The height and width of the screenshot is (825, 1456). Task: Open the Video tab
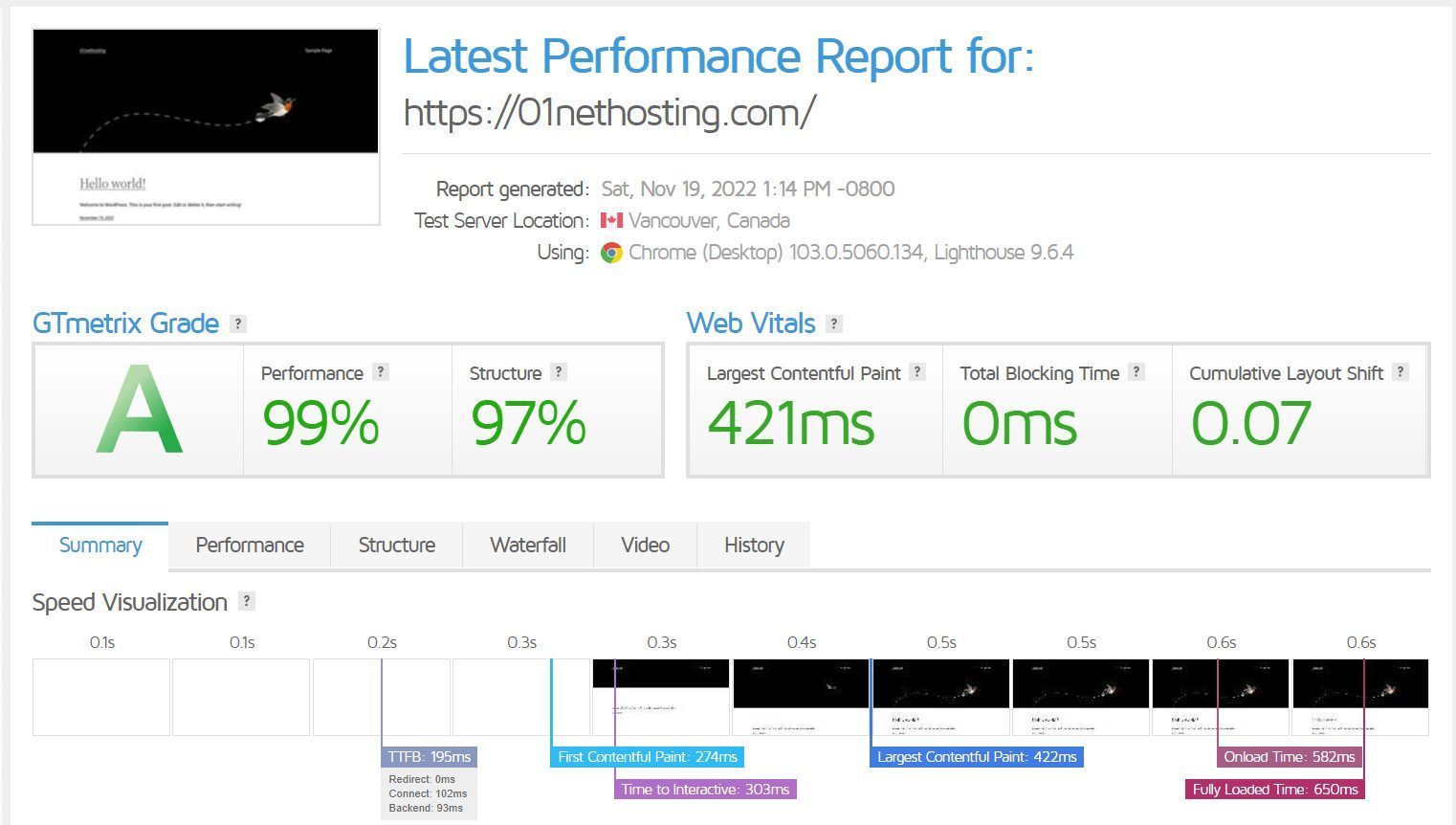(x=646, y=546)
